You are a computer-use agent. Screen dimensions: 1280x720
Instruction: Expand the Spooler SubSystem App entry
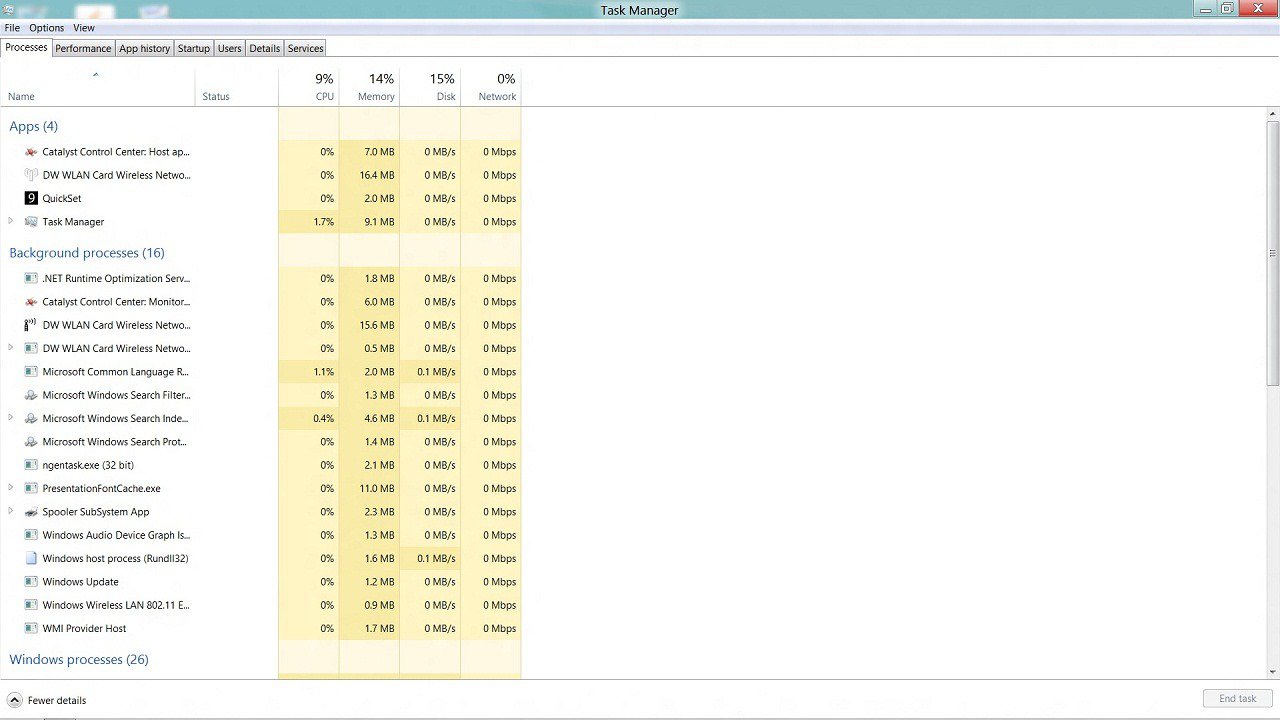tap(11, 511)
